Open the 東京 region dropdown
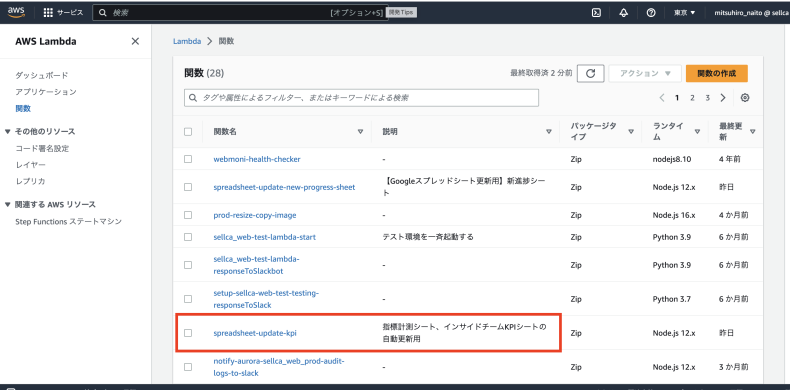The width and height of the screenshot is (790, 390). click(684, 13)
